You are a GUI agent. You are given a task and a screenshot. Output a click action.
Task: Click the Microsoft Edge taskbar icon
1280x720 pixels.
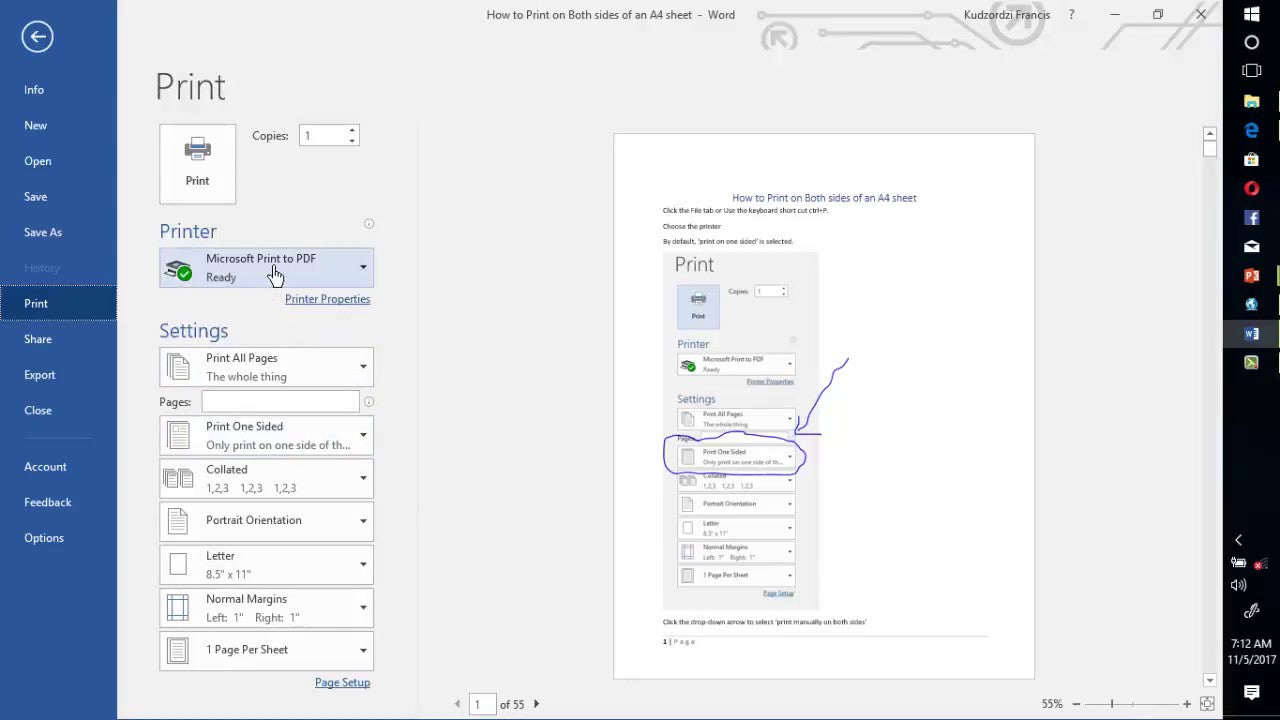tap(1251, 130)
